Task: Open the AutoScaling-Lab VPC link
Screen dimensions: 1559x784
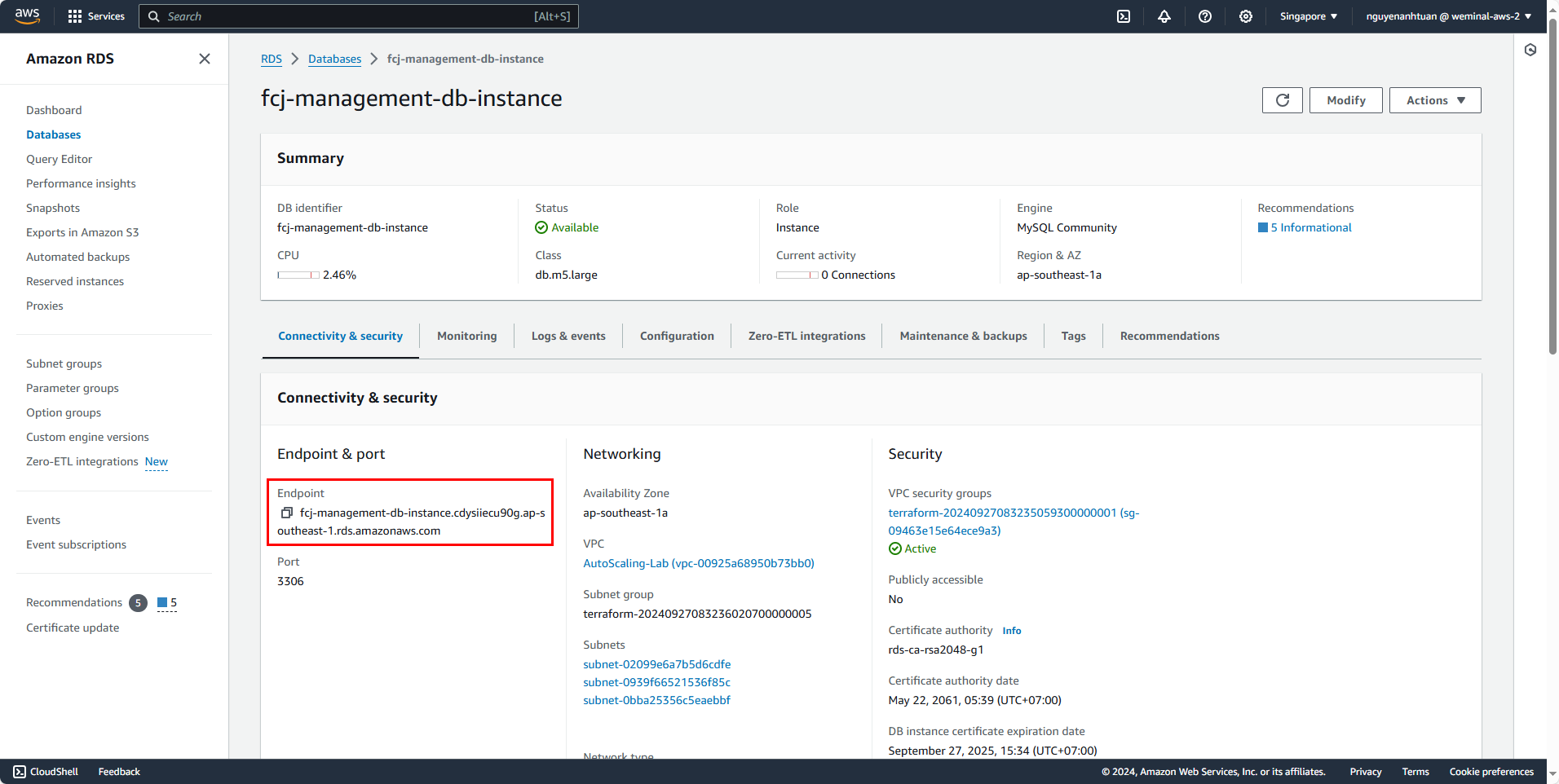Action: [x=697, y=563]
